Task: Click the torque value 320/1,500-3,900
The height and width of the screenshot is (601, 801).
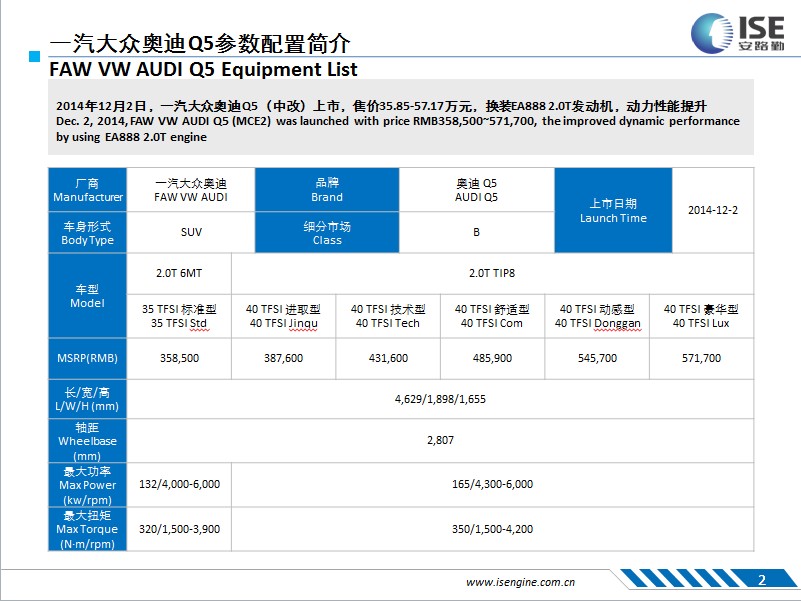Action: point(179,529)
